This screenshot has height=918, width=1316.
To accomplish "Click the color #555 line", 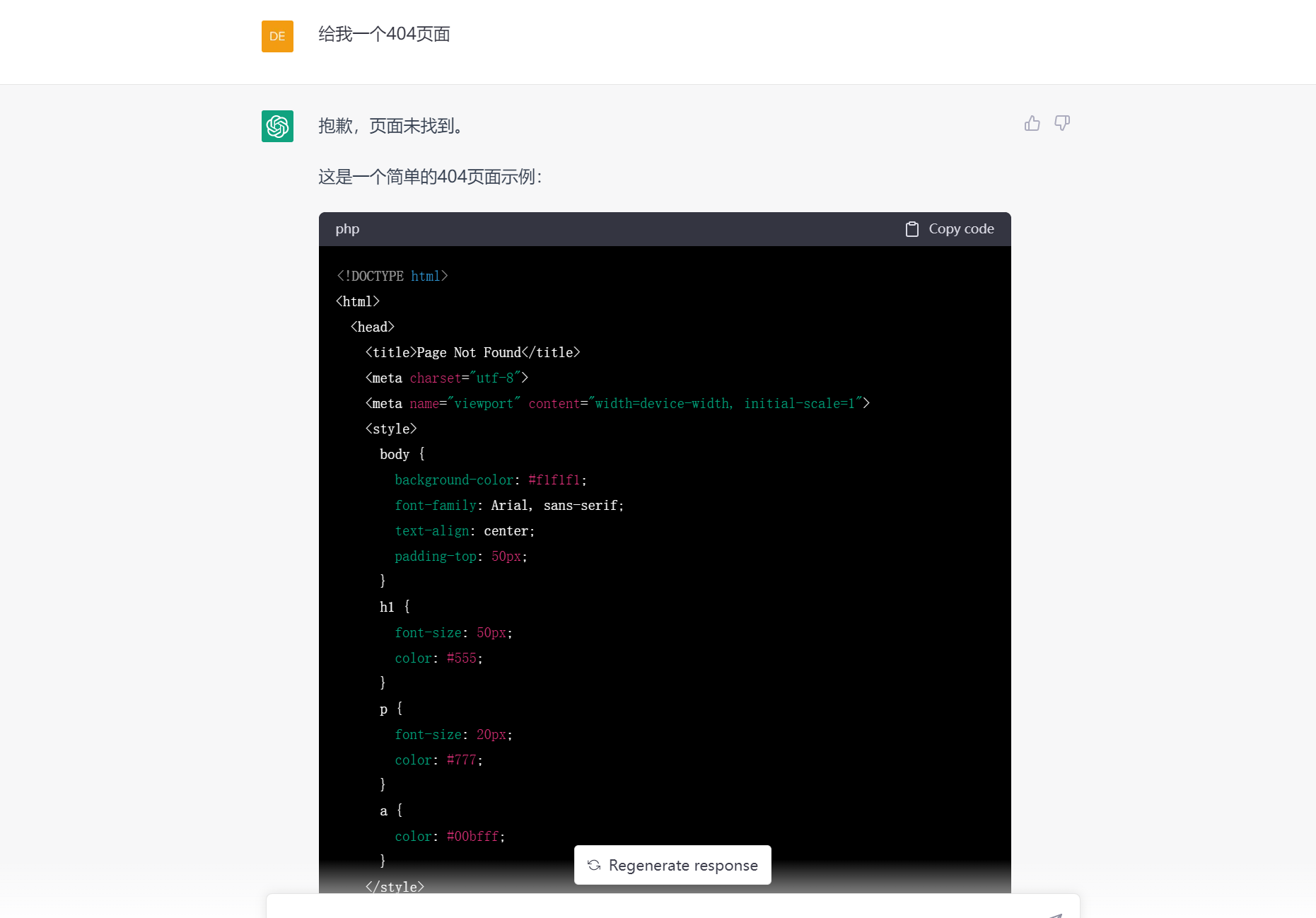I will click(438, 658).
